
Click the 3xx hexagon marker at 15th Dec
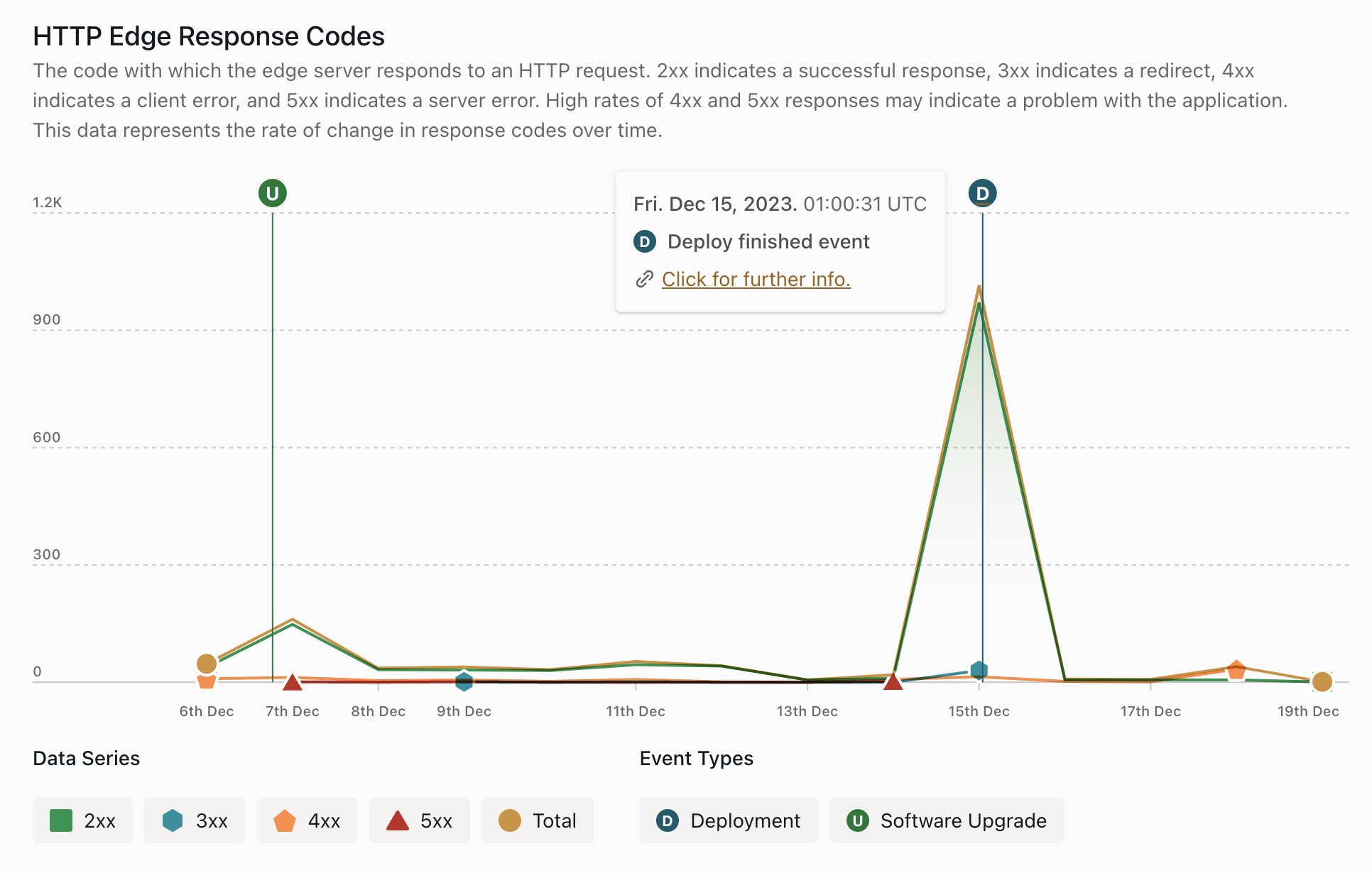tap(979, 670)
